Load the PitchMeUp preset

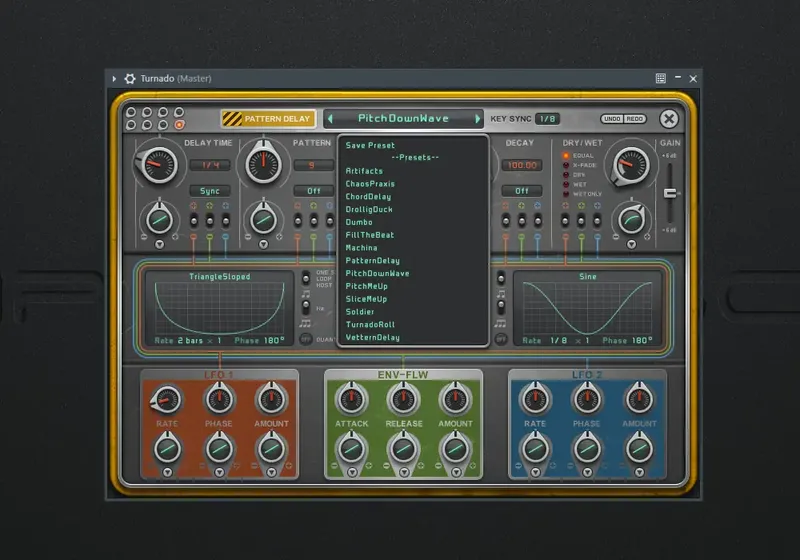366,286
